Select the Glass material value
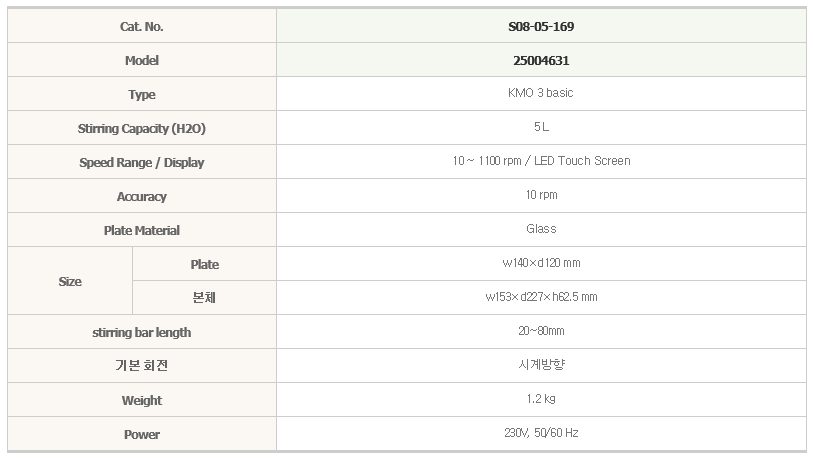Image resolution: width=813 pixels, height=460 pixels. 541,229
